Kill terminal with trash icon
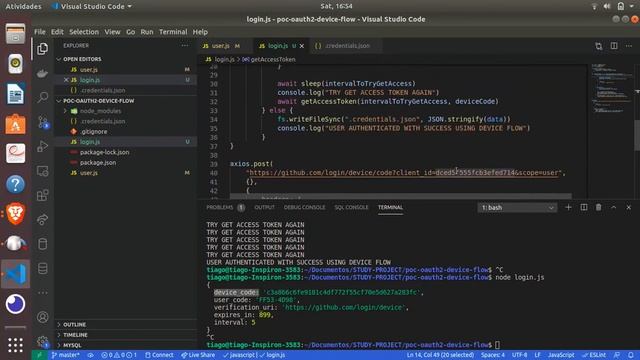Screen dimensions: 640x360 (x=598, y=207)
